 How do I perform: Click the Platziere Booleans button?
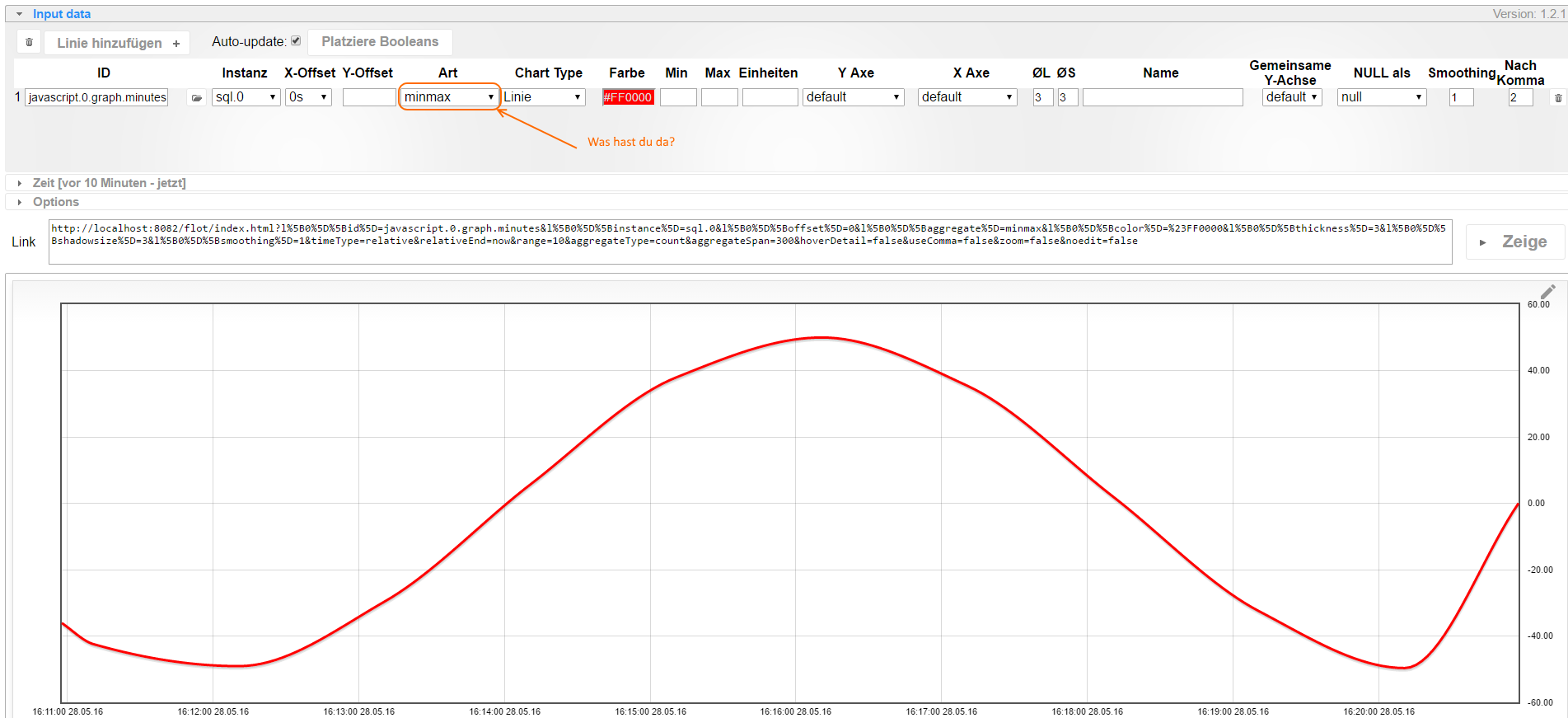[380, 42]
